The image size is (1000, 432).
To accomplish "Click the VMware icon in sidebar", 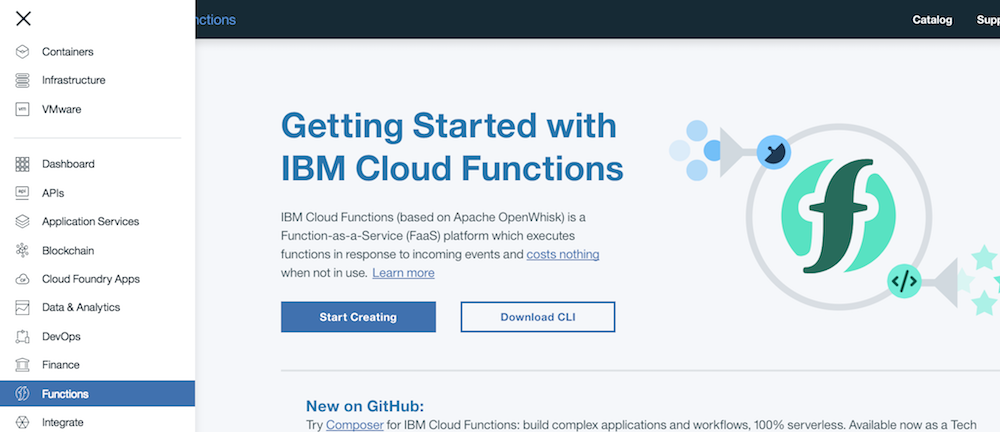I will [22, 109].
